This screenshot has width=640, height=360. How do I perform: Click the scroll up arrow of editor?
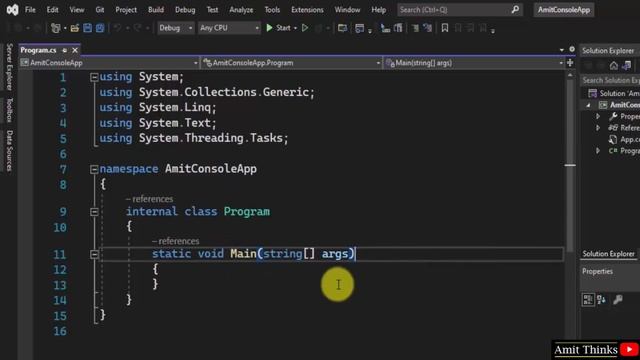[570, 75]
